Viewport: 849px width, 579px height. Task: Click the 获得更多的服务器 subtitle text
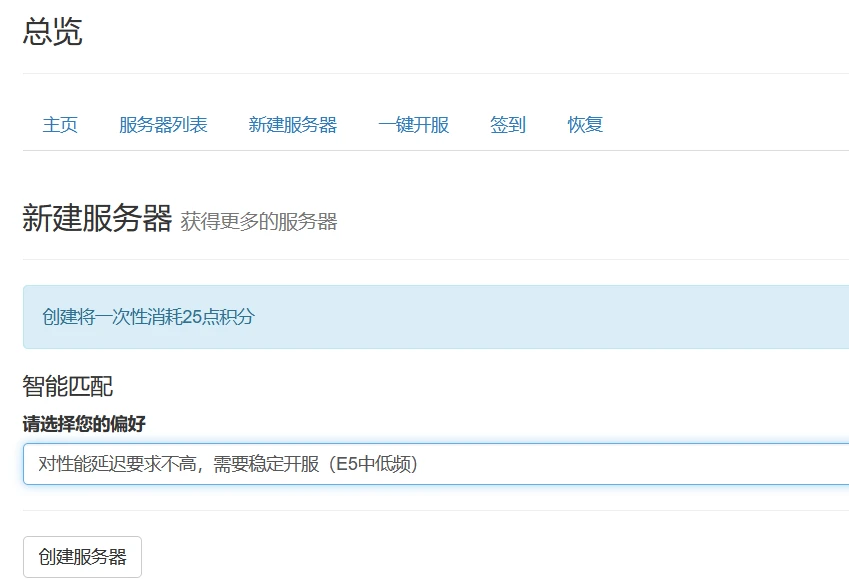(x=259, y=222)
